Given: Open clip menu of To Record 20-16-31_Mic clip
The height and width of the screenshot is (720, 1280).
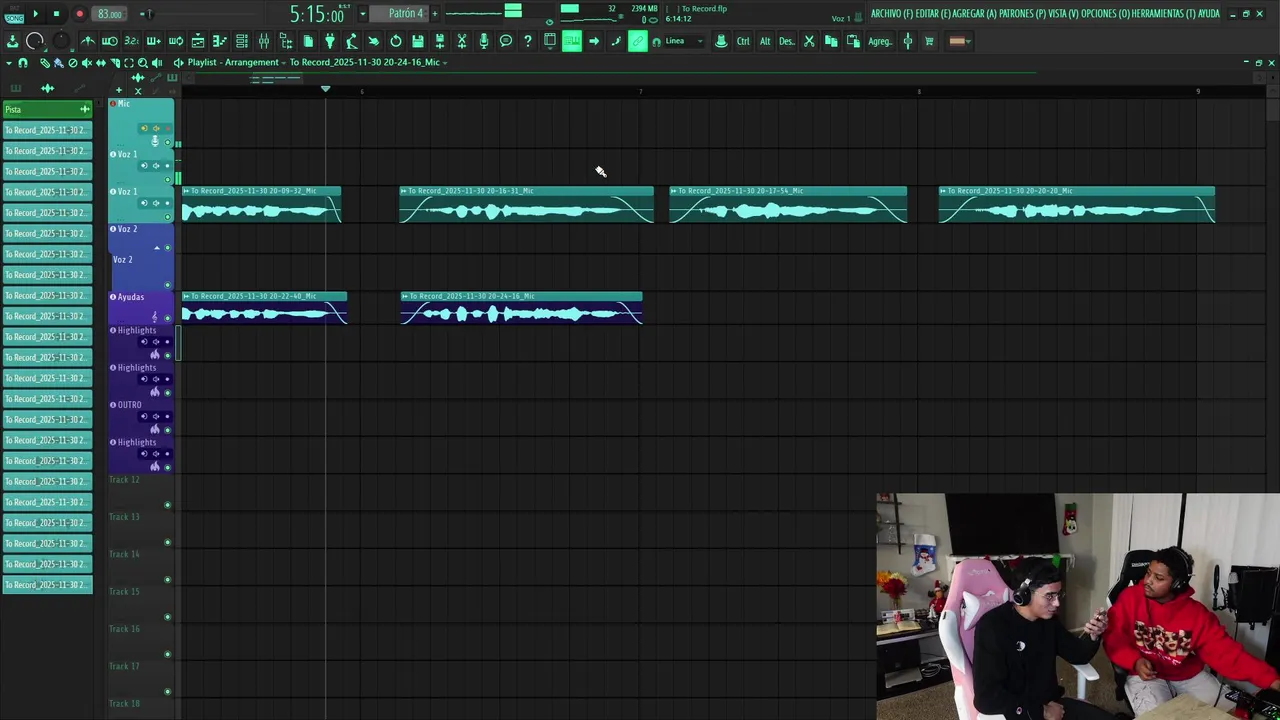Looking at the screenshot, I should [x=404, y=190].
